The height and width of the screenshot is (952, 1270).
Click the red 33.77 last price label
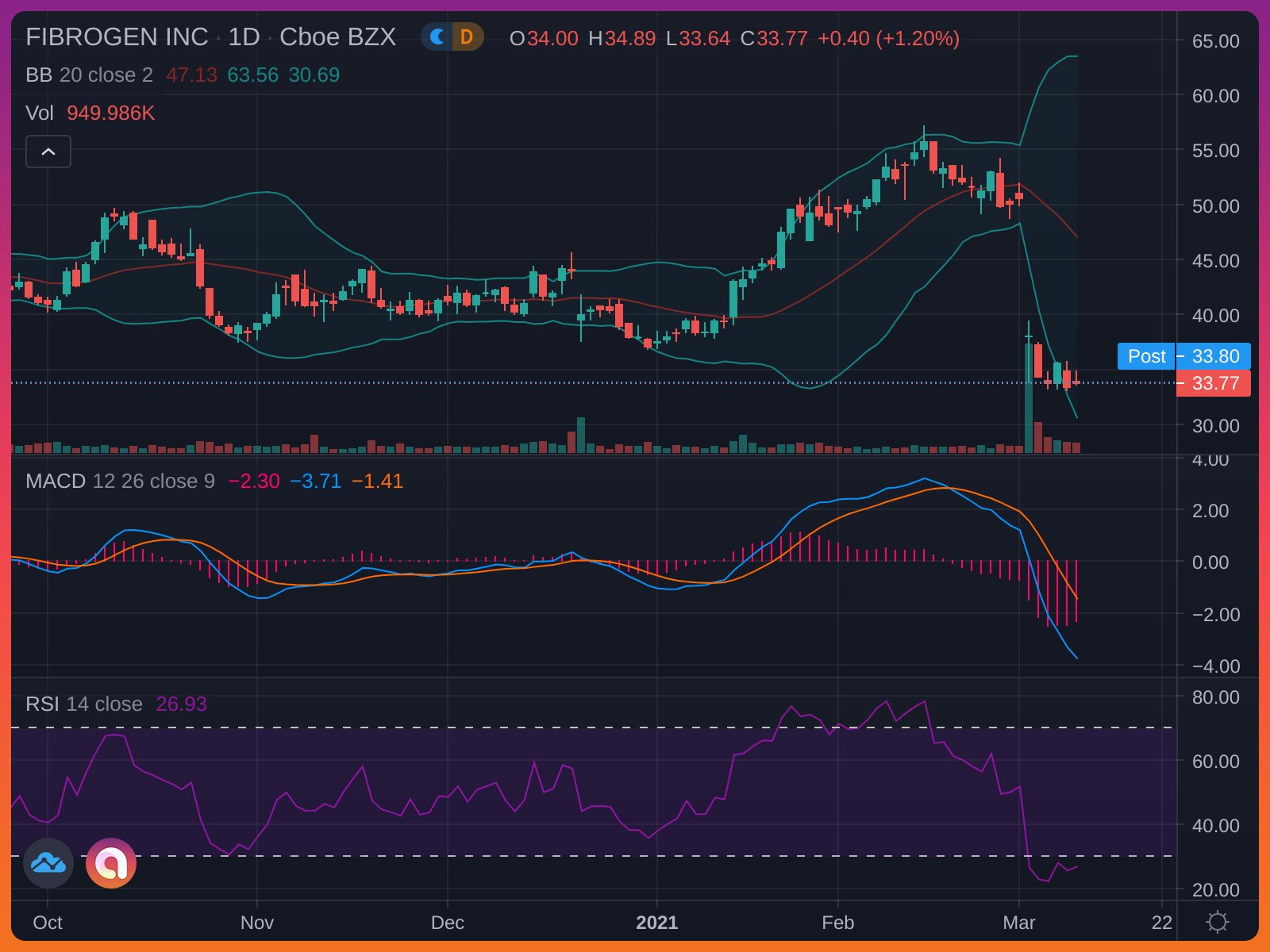click(x=1214, y=383)
